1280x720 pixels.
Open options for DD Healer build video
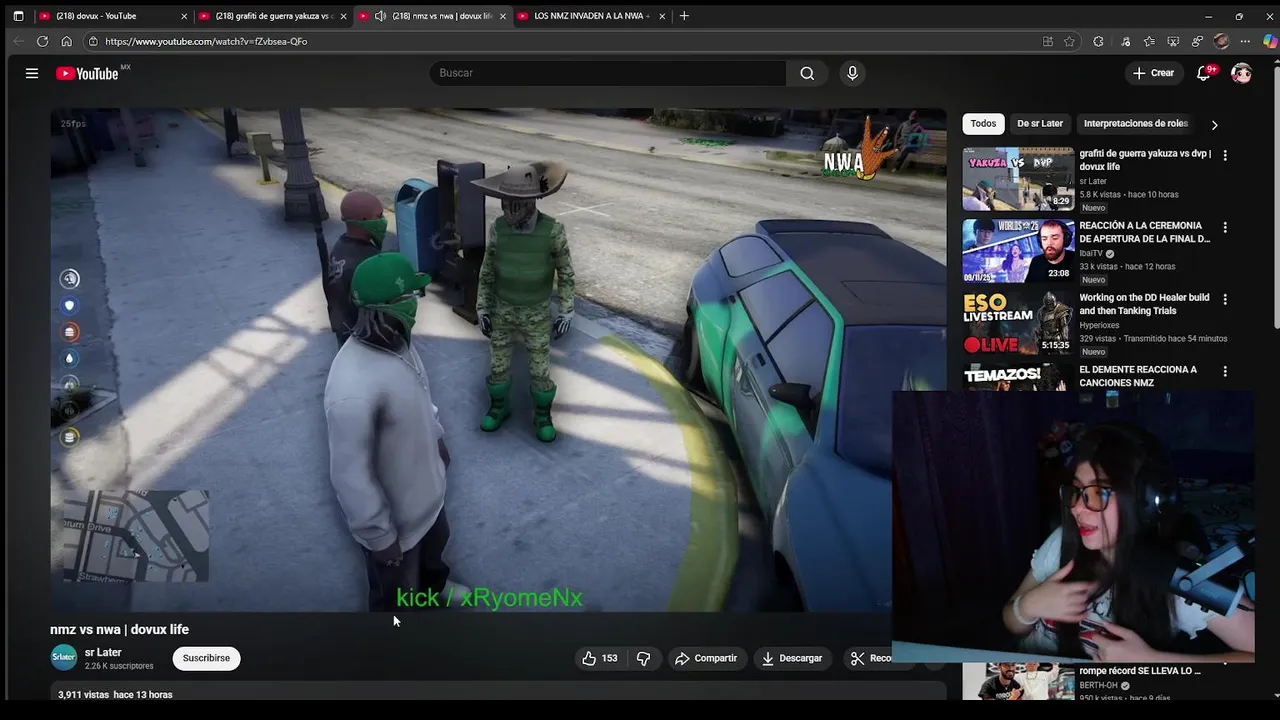[x=1225, y=299]
